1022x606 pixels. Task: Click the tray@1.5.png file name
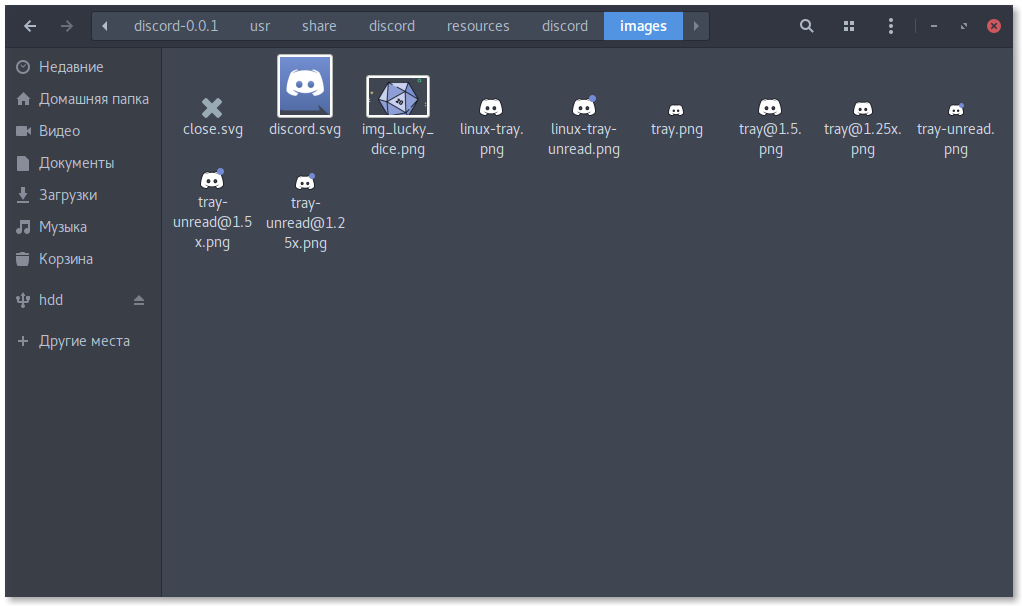point(770,139)
